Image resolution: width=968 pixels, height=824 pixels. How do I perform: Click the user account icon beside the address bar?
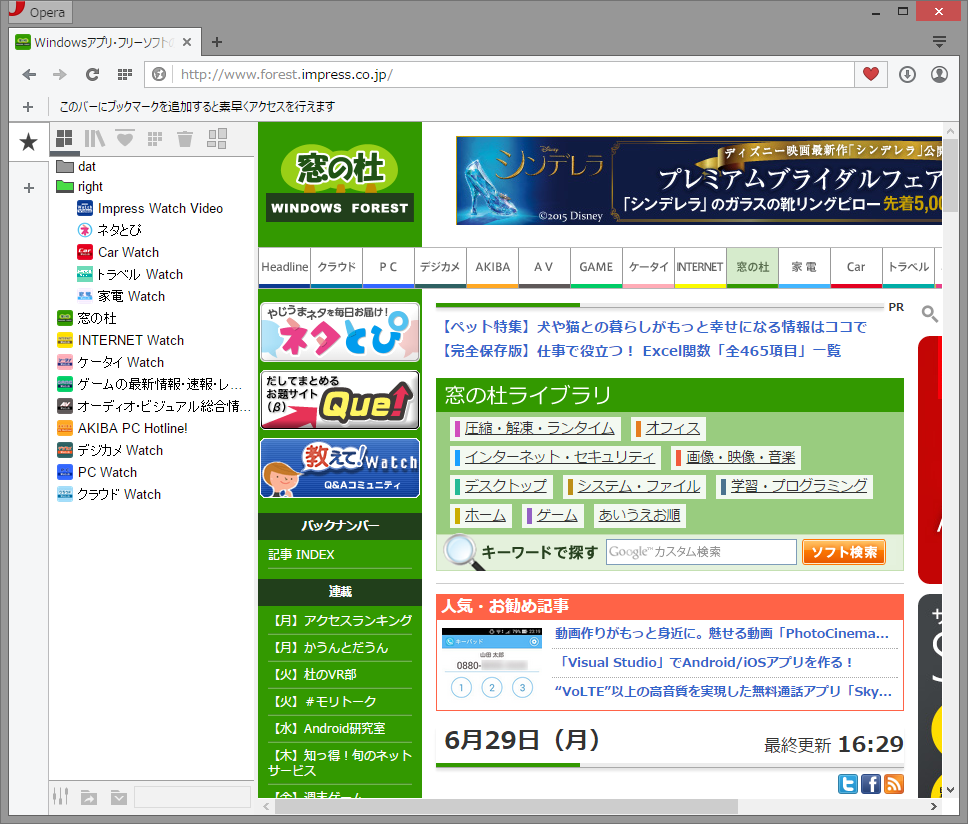coord(939,74)
